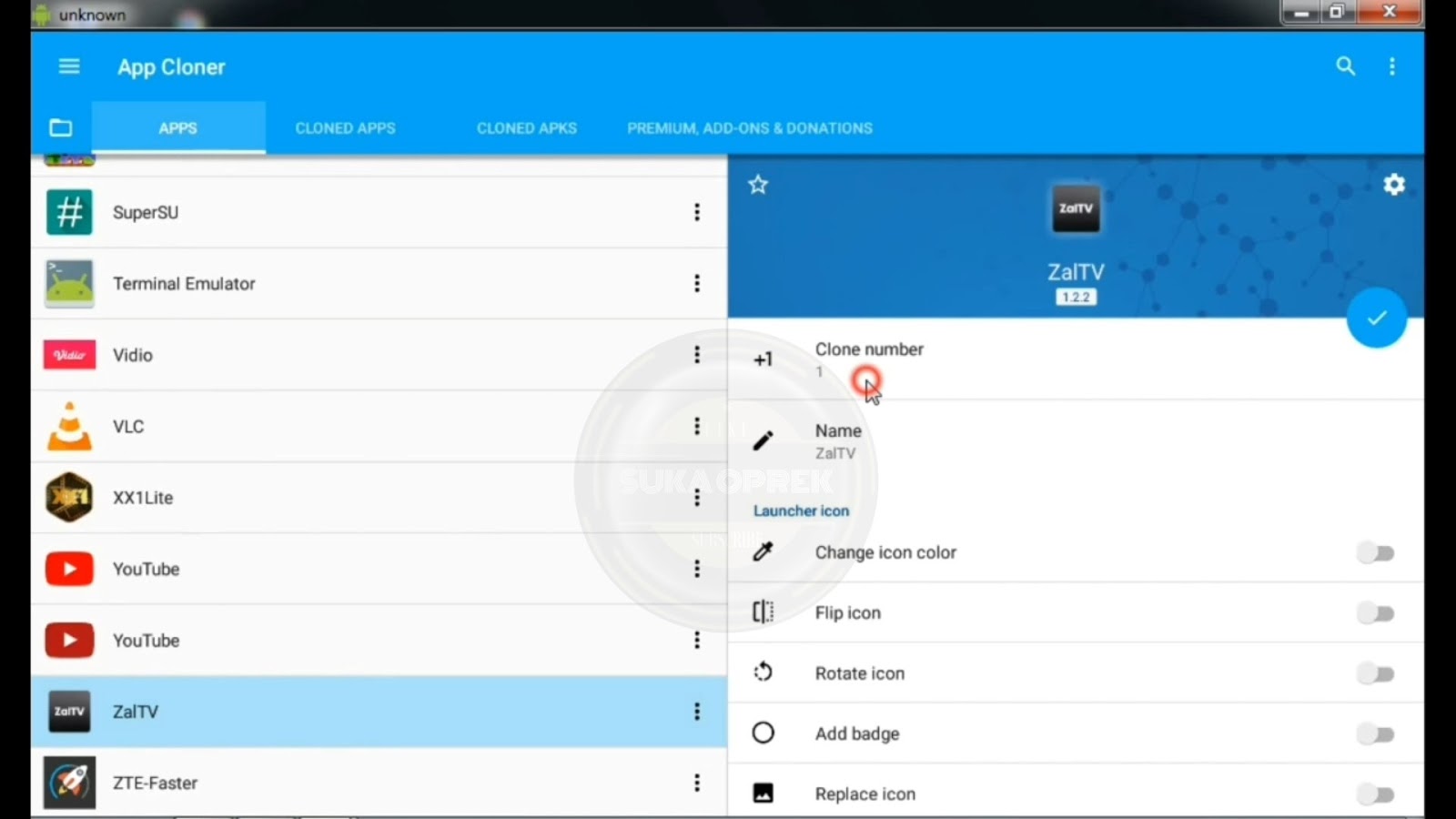Open the App Cloner navigation drawer

68,66
